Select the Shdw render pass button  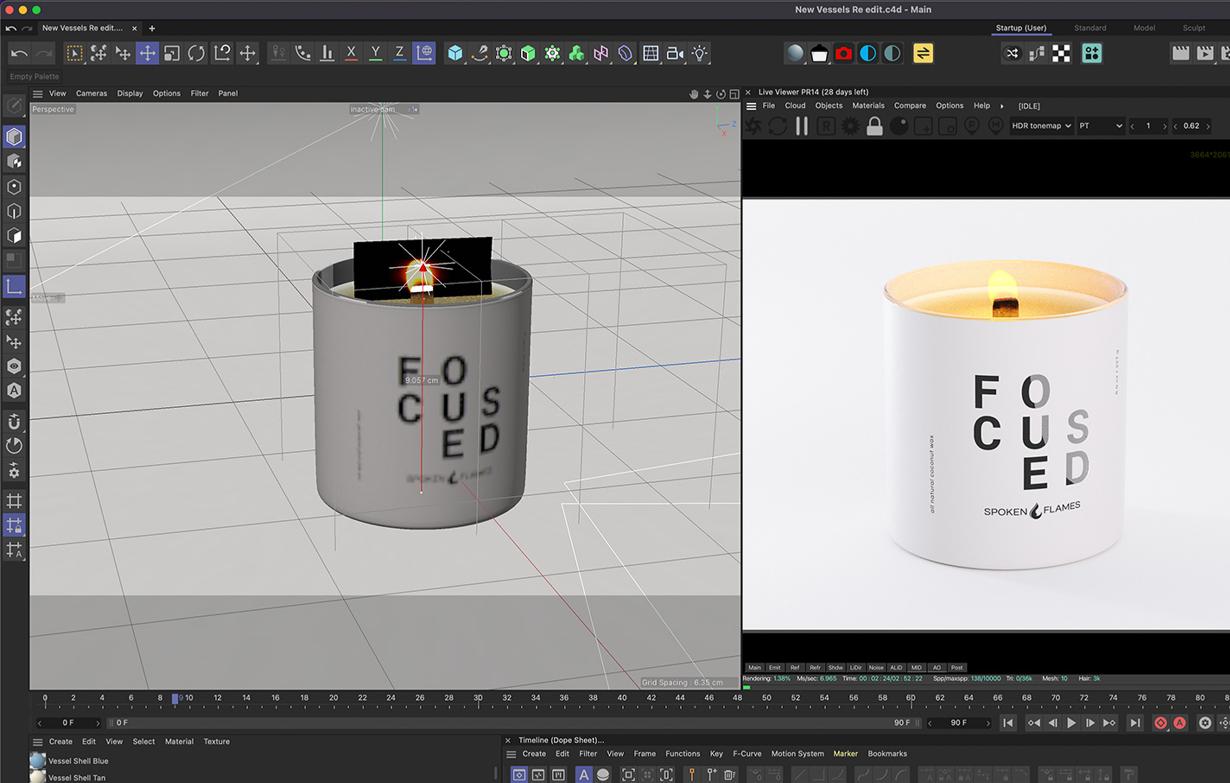pyautogui.click(x=835, y=667)
